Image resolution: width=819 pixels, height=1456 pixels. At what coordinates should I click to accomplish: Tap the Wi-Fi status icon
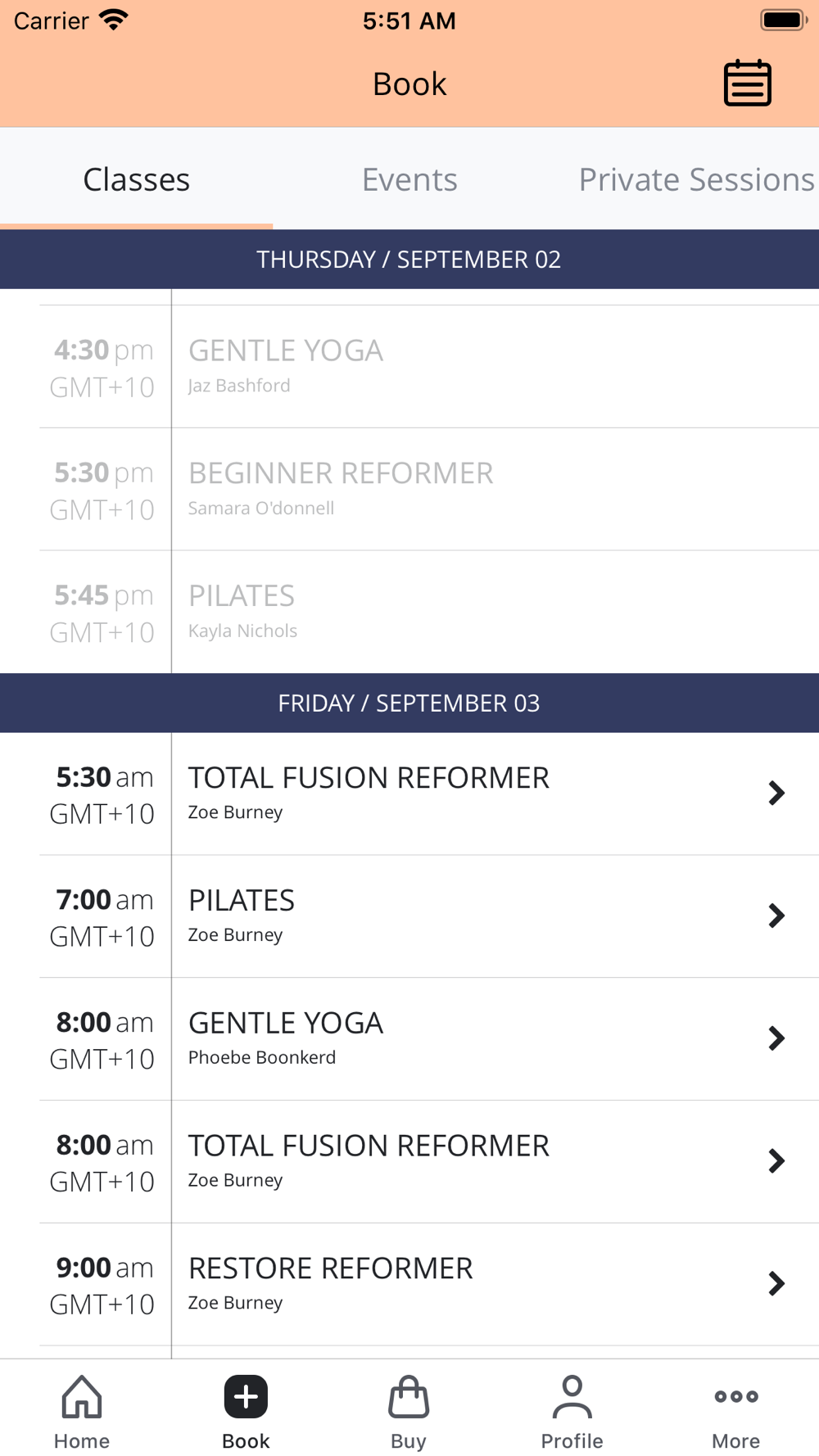click(114, 20)
